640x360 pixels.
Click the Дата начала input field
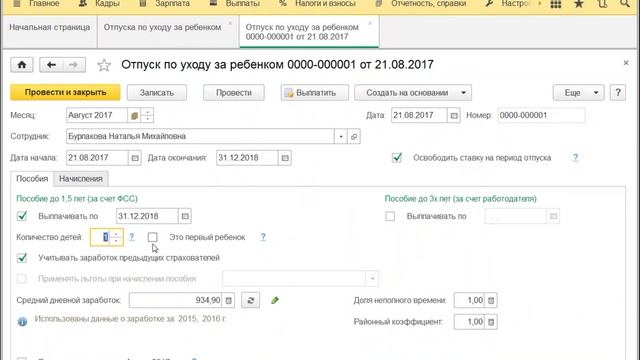coord(97,158)
